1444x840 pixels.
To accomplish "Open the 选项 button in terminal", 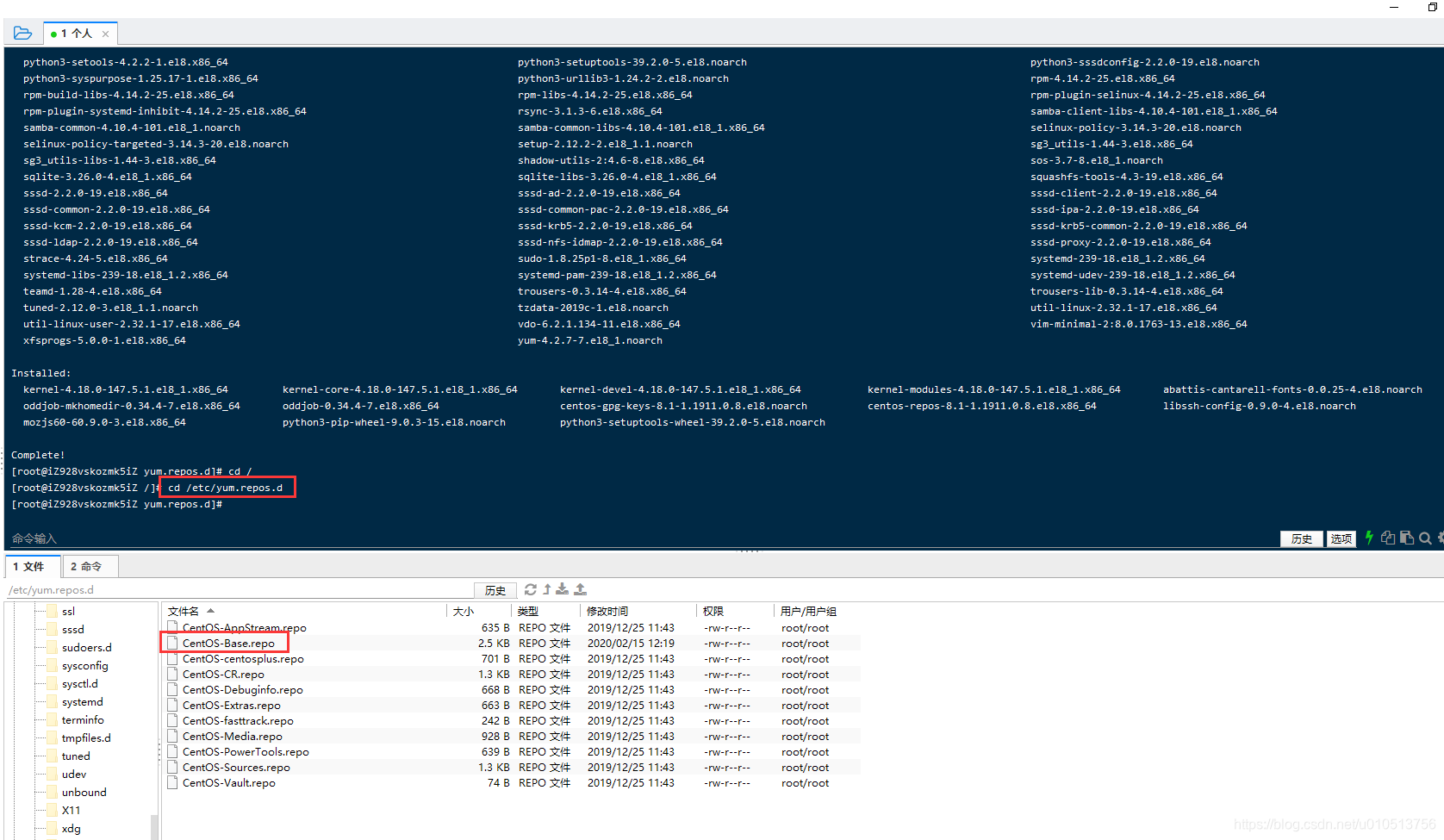I will point(1341,538).
